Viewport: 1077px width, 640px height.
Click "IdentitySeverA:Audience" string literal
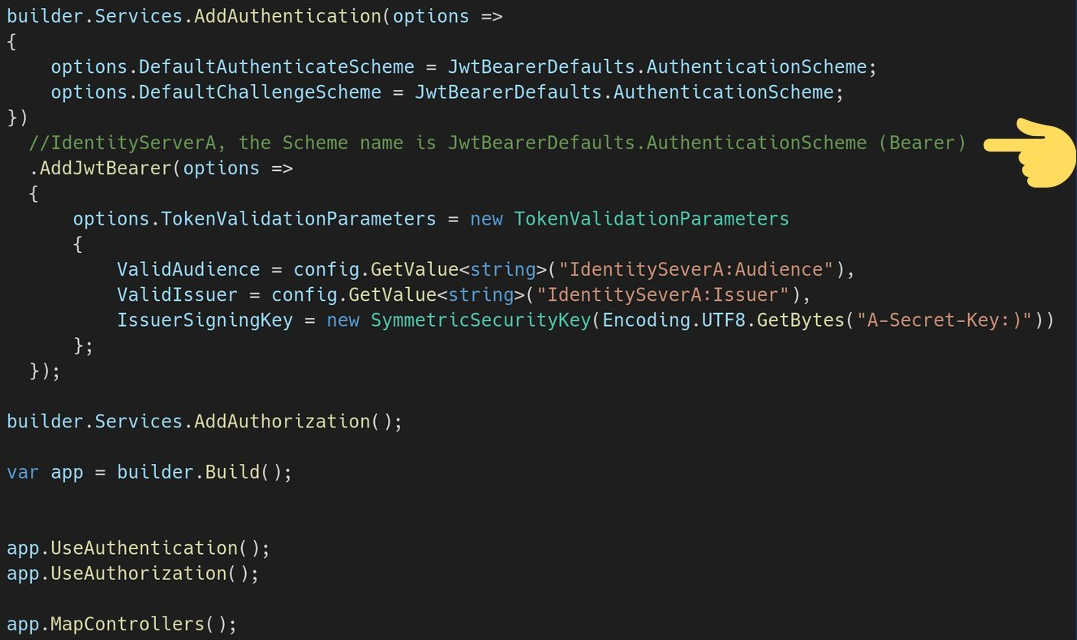[x=696, y=270]
